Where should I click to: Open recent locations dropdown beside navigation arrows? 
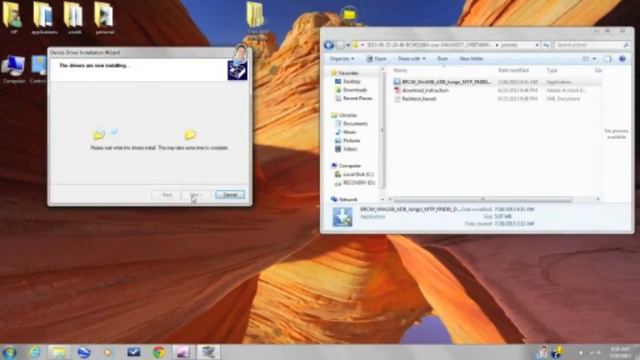(x=348, y=45)
